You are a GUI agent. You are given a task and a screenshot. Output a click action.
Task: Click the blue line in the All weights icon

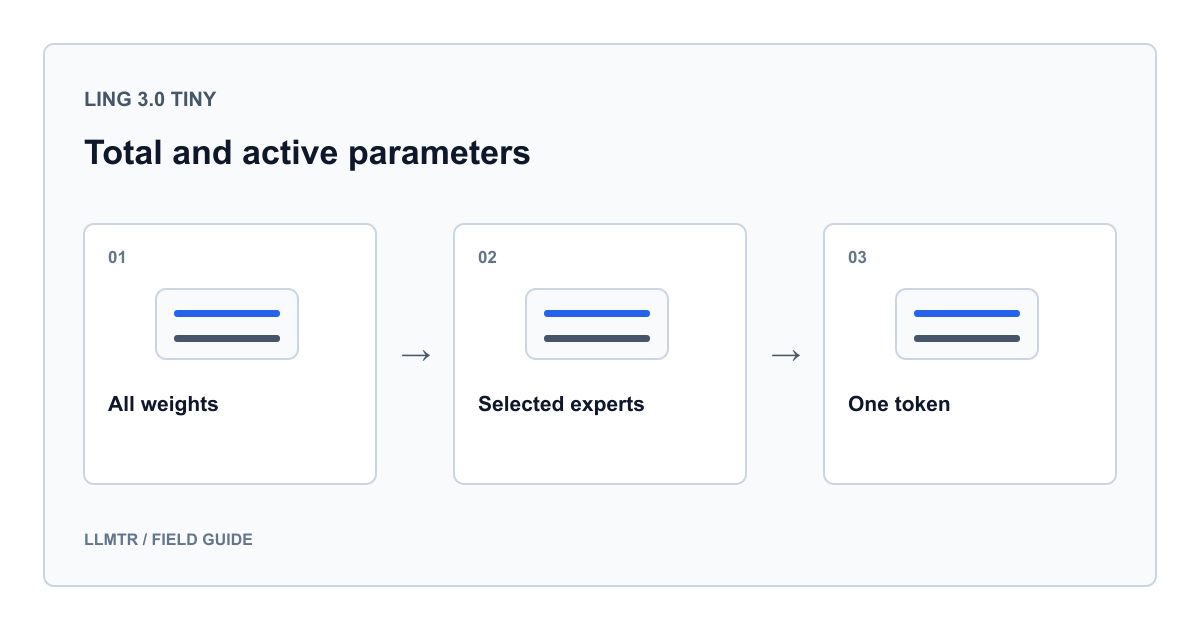pos(227,313)
